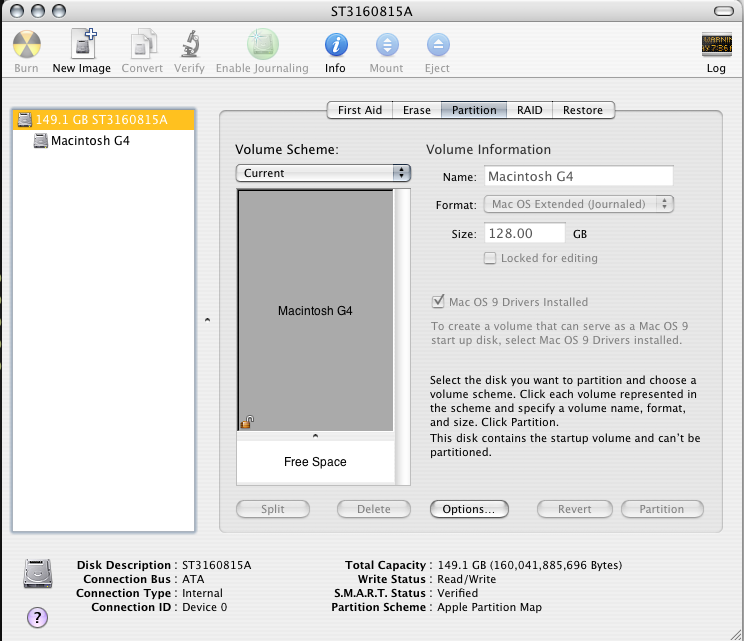
Task: Click the Connection Bus ATA value
Action: [x=193, y=579]
